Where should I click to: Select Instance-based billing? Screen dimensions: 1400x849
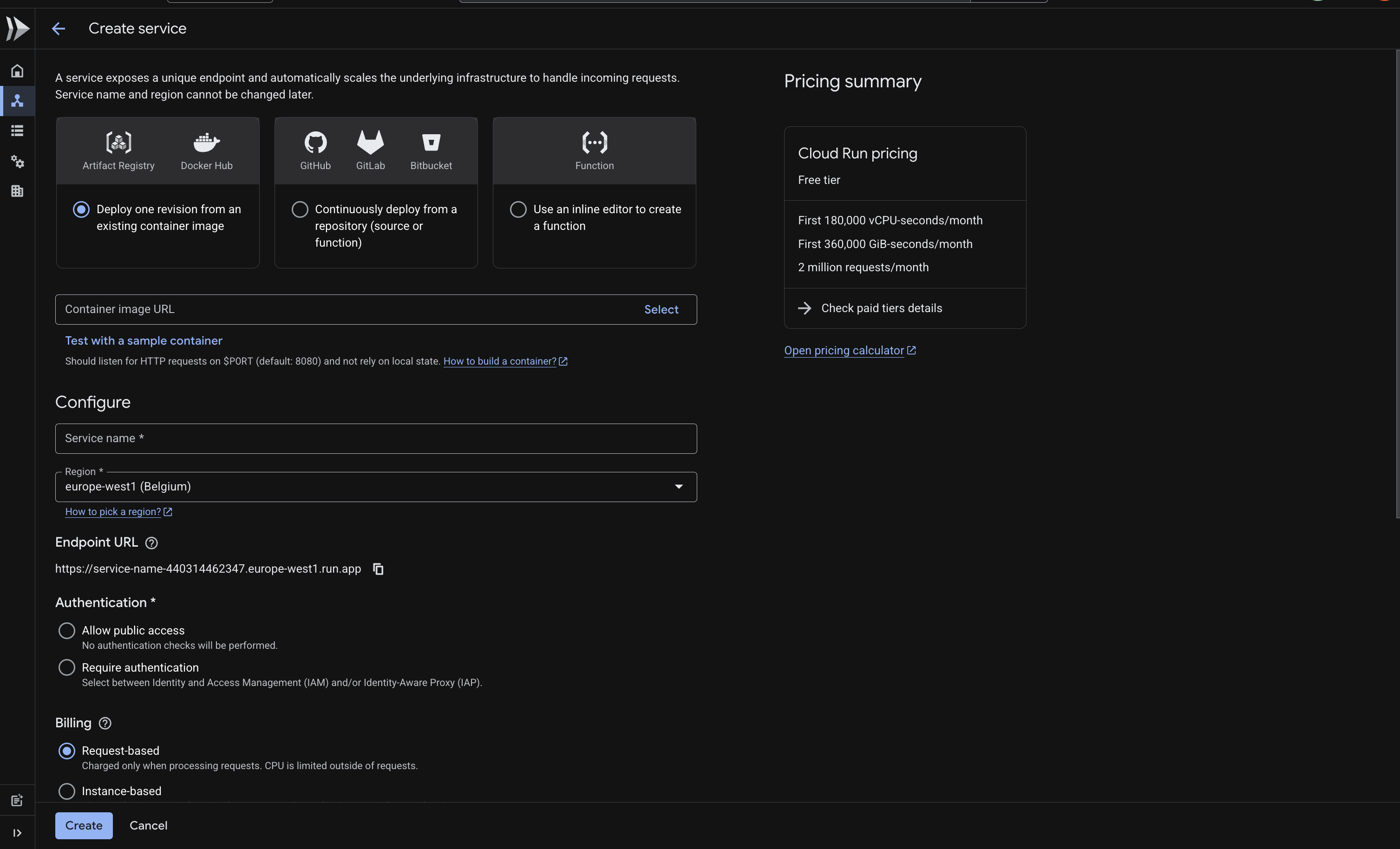click(x=66, y=791)
